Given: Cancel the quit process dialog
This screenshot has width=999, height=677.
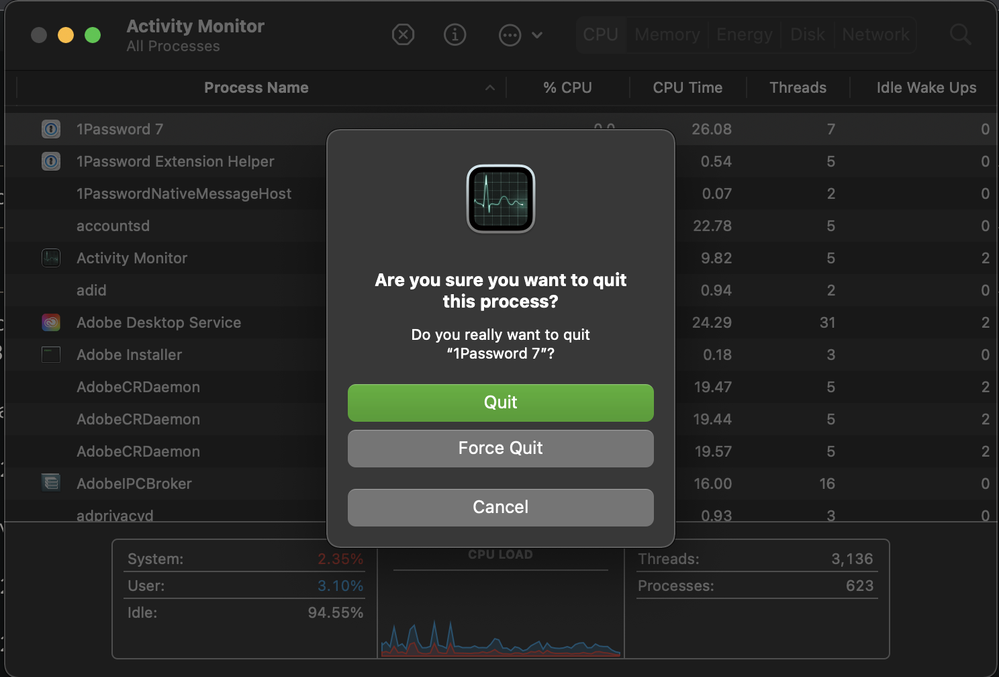Looking at the screenshot, I should (500, 507).
